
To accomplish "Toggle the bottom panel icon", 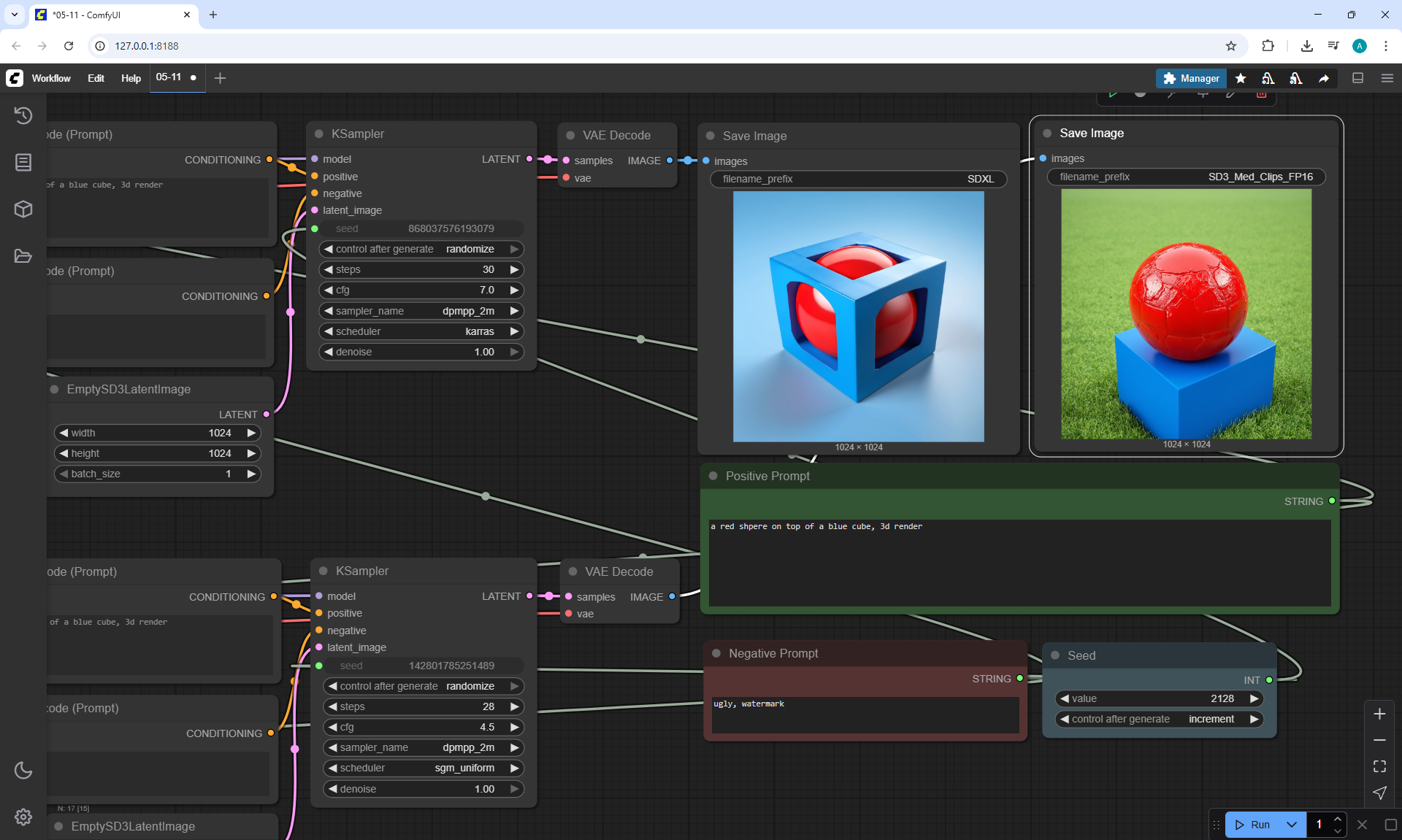I will pos(1357,78).
